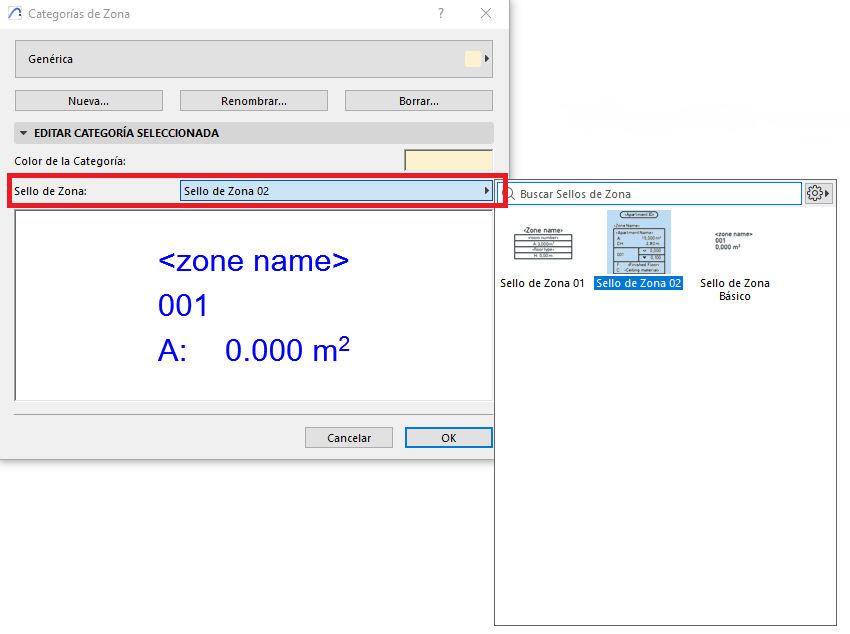
Task: Open the gear settings menu in stamp picker
Action: 819,193
